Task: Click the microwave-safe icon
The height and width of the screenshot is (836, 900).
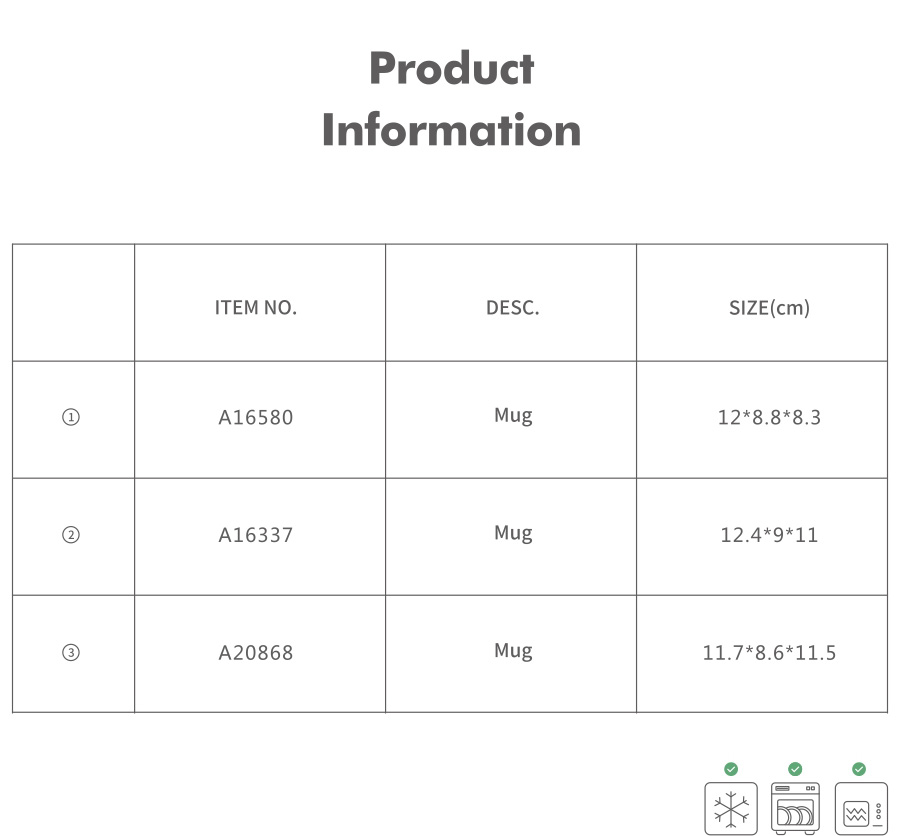Action: (x=861, y=808)
